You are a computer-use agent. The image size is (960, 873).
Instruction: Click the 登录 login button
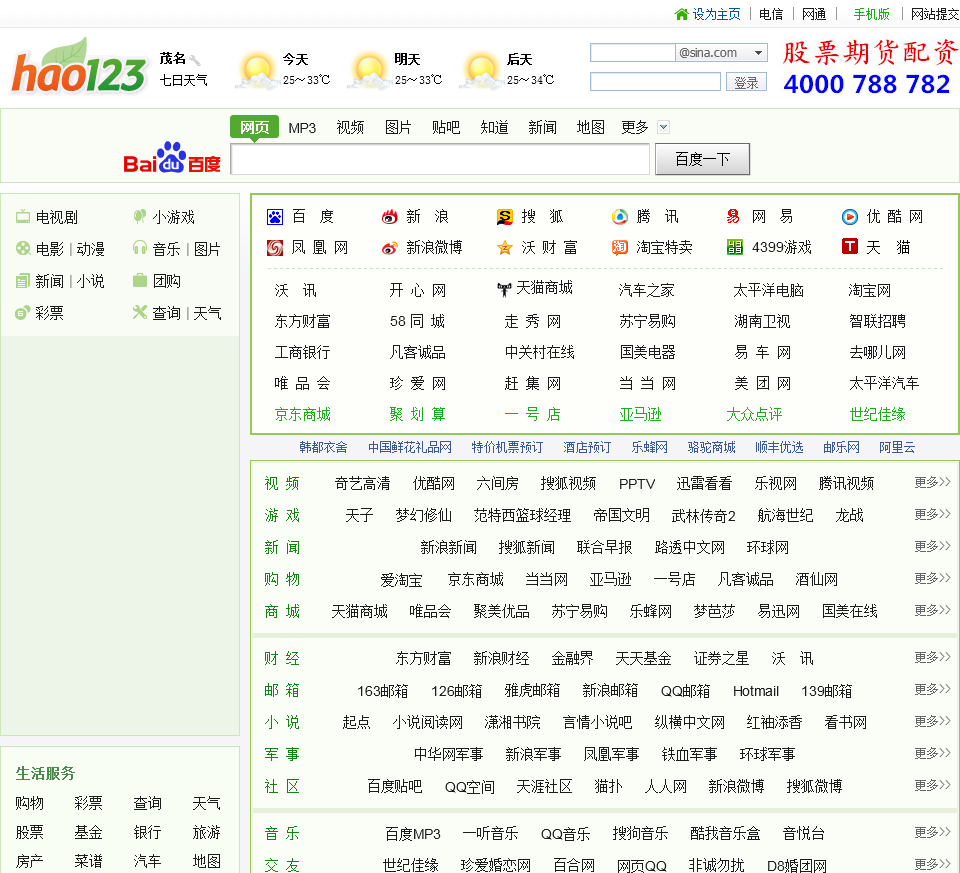pos(746,83)
